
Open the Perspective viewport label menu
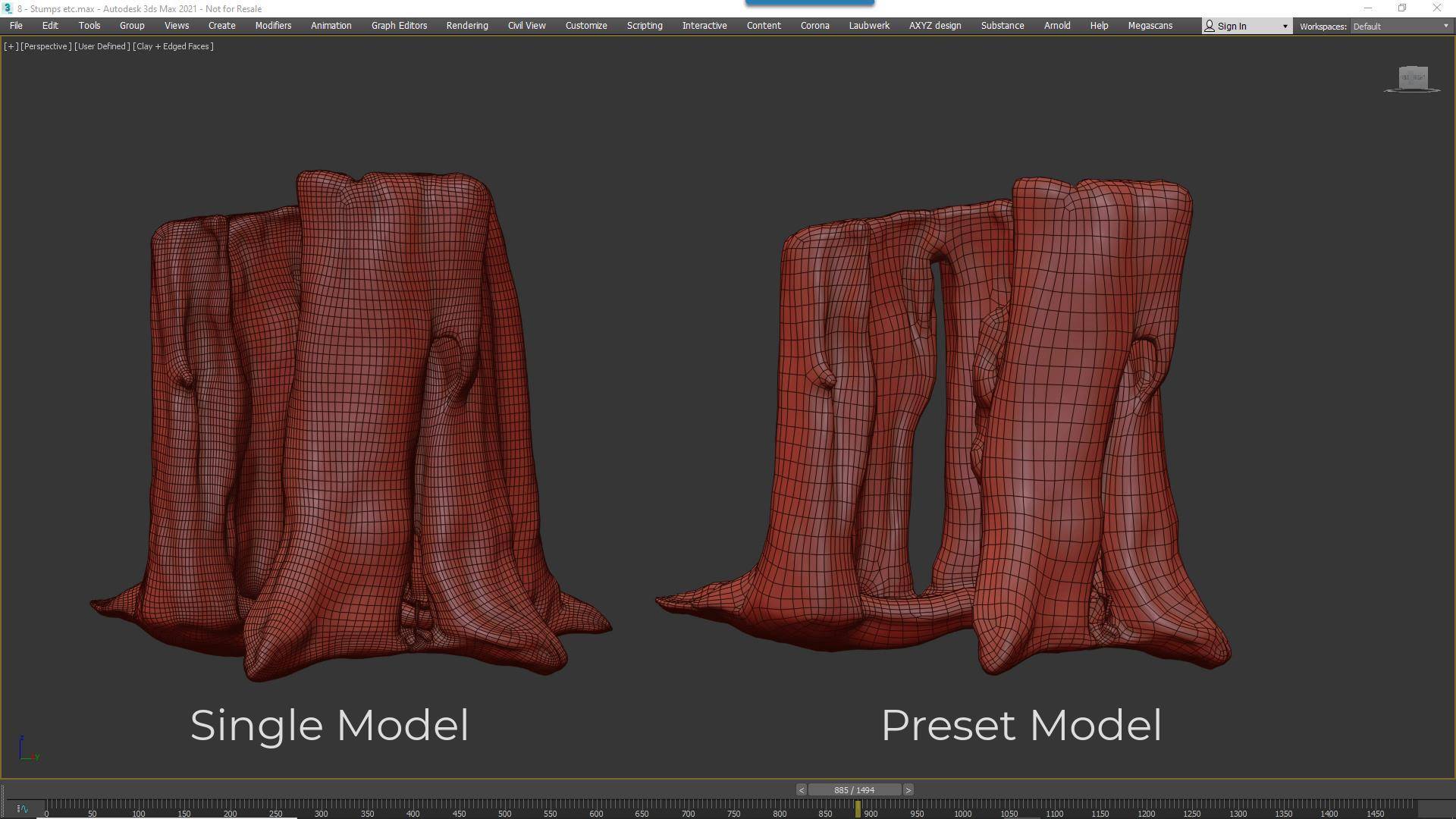[45, 45]
